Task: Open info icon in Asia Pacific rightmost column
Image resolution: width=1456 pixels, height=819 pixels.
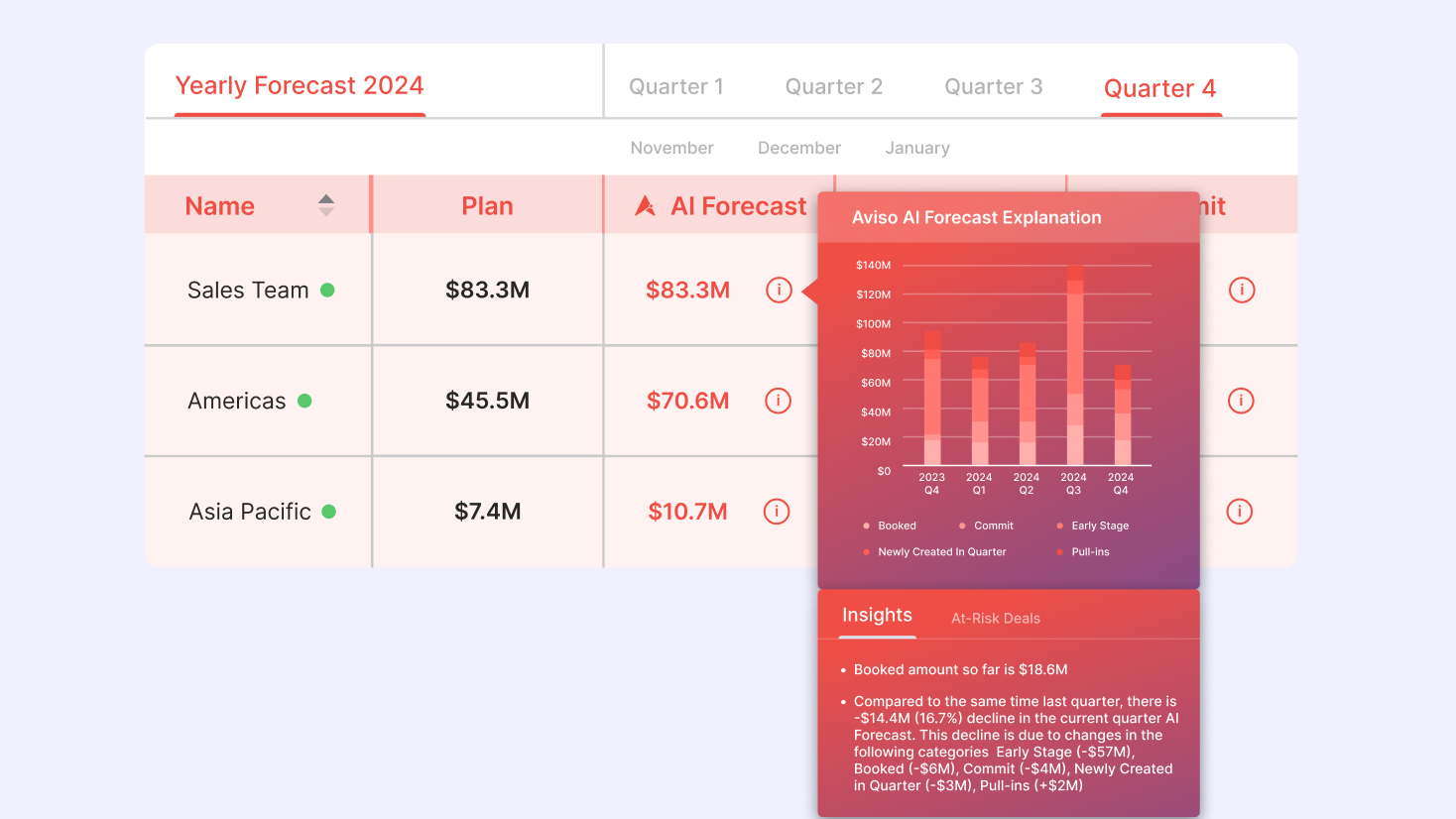Action: click(x=1240, y=512)
